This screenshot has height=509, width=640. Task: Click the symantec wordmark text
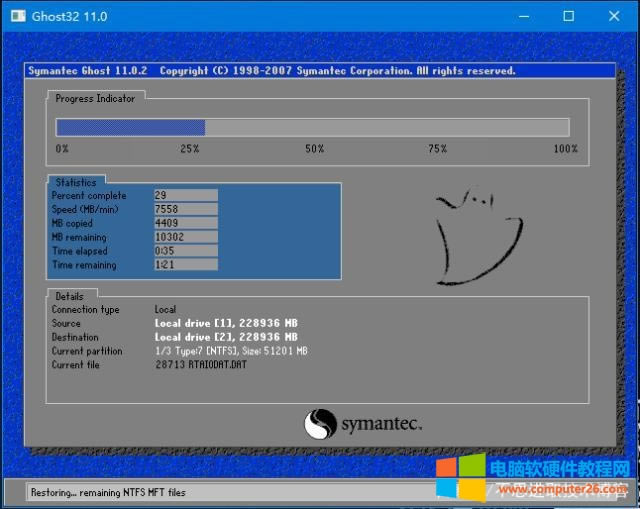382,424
